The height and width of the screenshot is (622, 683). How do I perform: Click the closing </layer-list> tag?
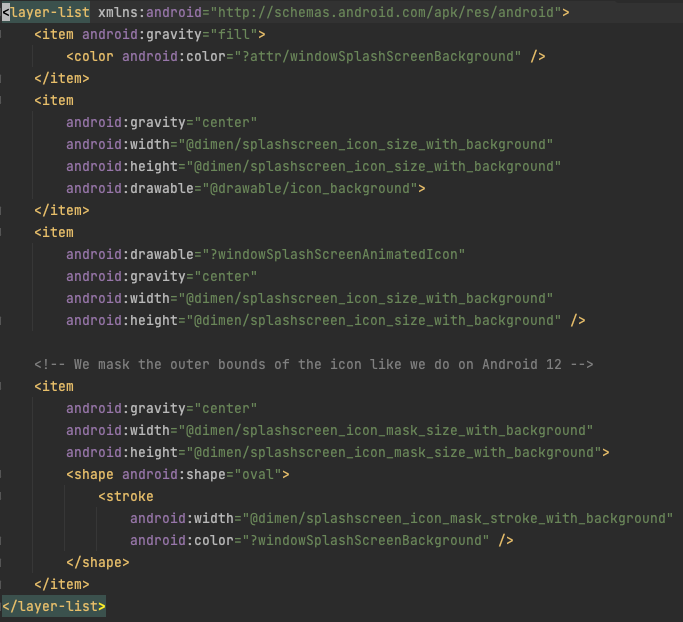tap(54, 606)
